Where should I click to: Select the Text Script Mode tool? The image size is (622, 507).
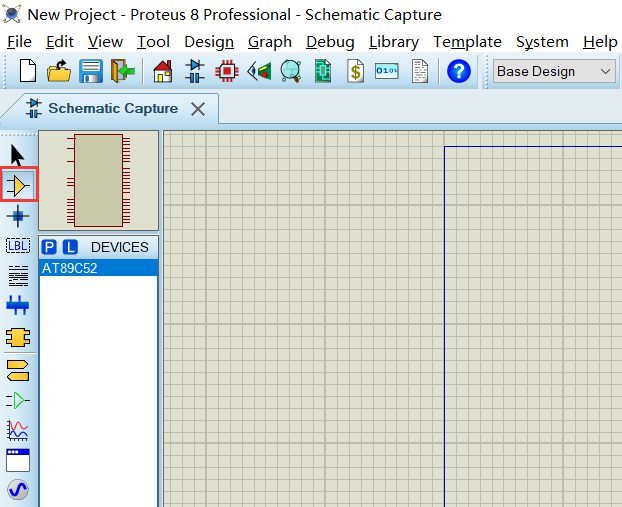click(x=18, y=276)
